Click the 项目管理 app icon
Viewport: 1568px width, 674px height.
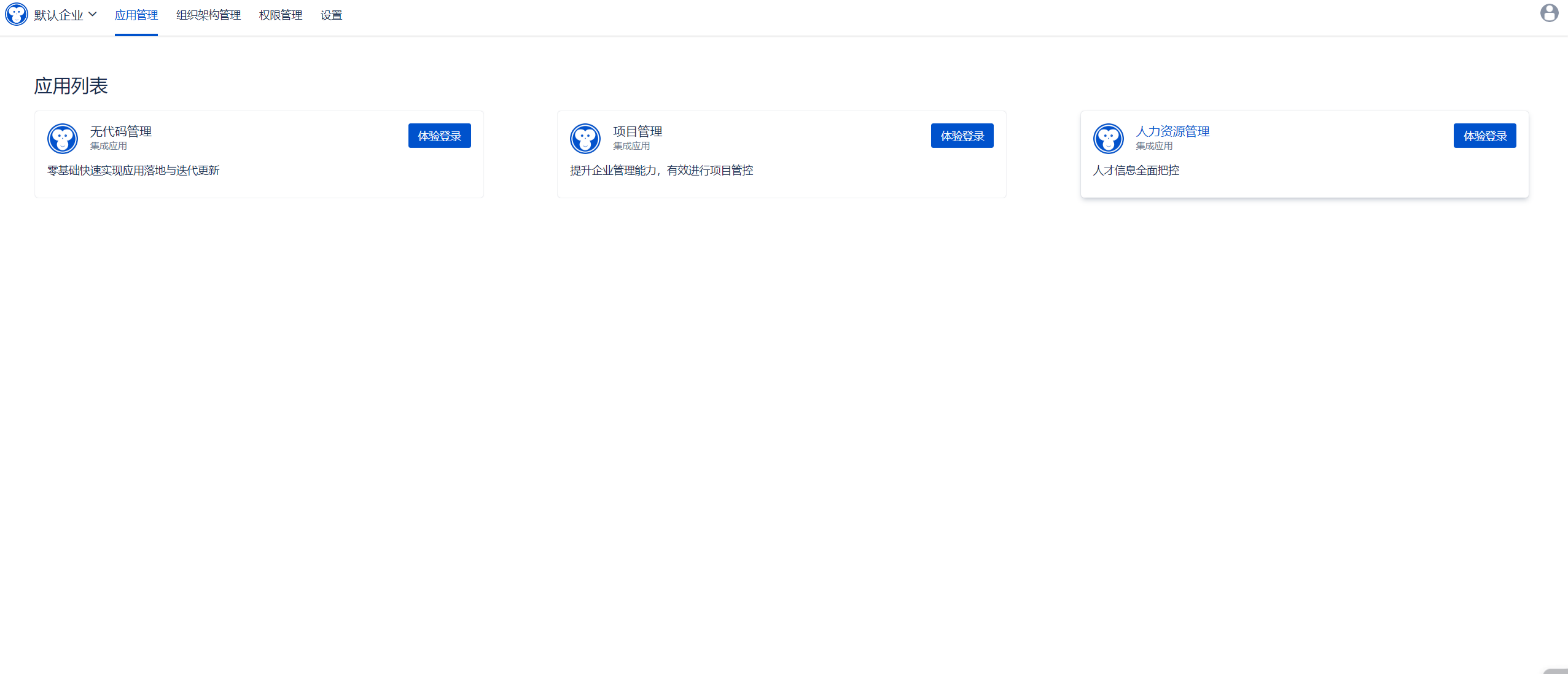(x=585, y=138)
